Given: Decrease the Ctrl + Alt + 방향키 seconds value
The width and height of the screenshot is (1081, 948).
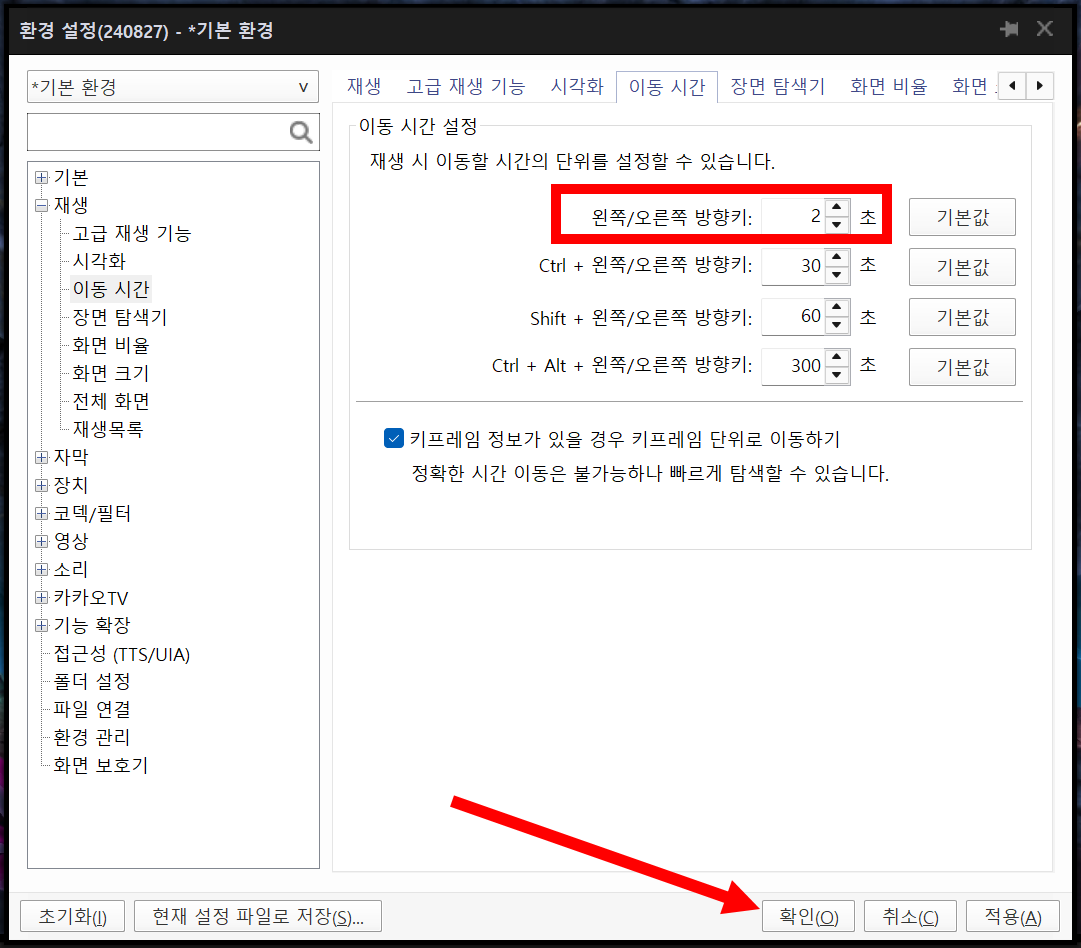Looking at the screenshot, I should click(x=836, y=374).
